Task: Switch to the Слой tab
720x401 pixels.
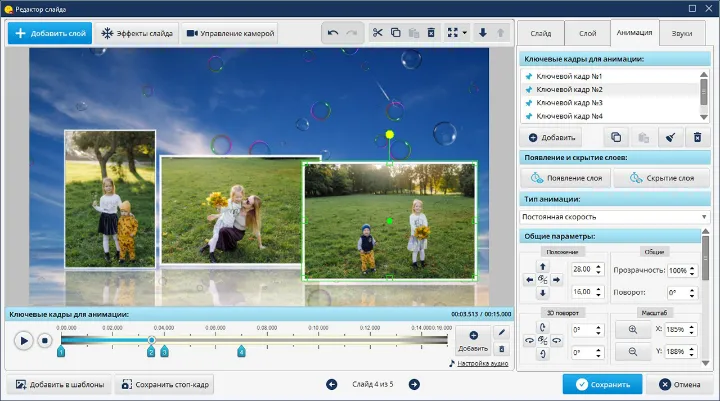Action: click(x=587, y=33)
